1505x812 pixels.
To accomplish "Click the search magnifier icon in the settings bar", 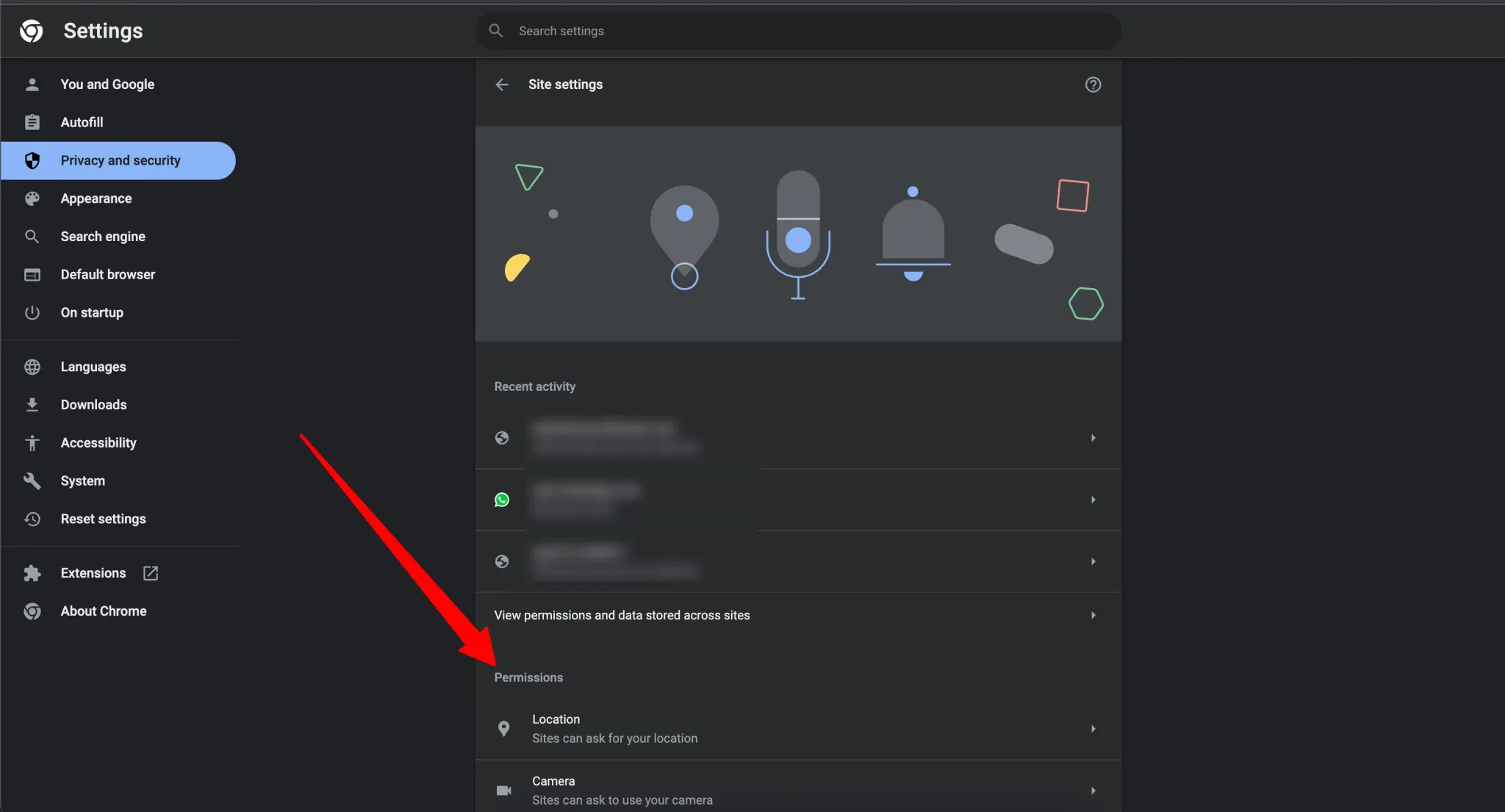I will [x=496, y=31].
